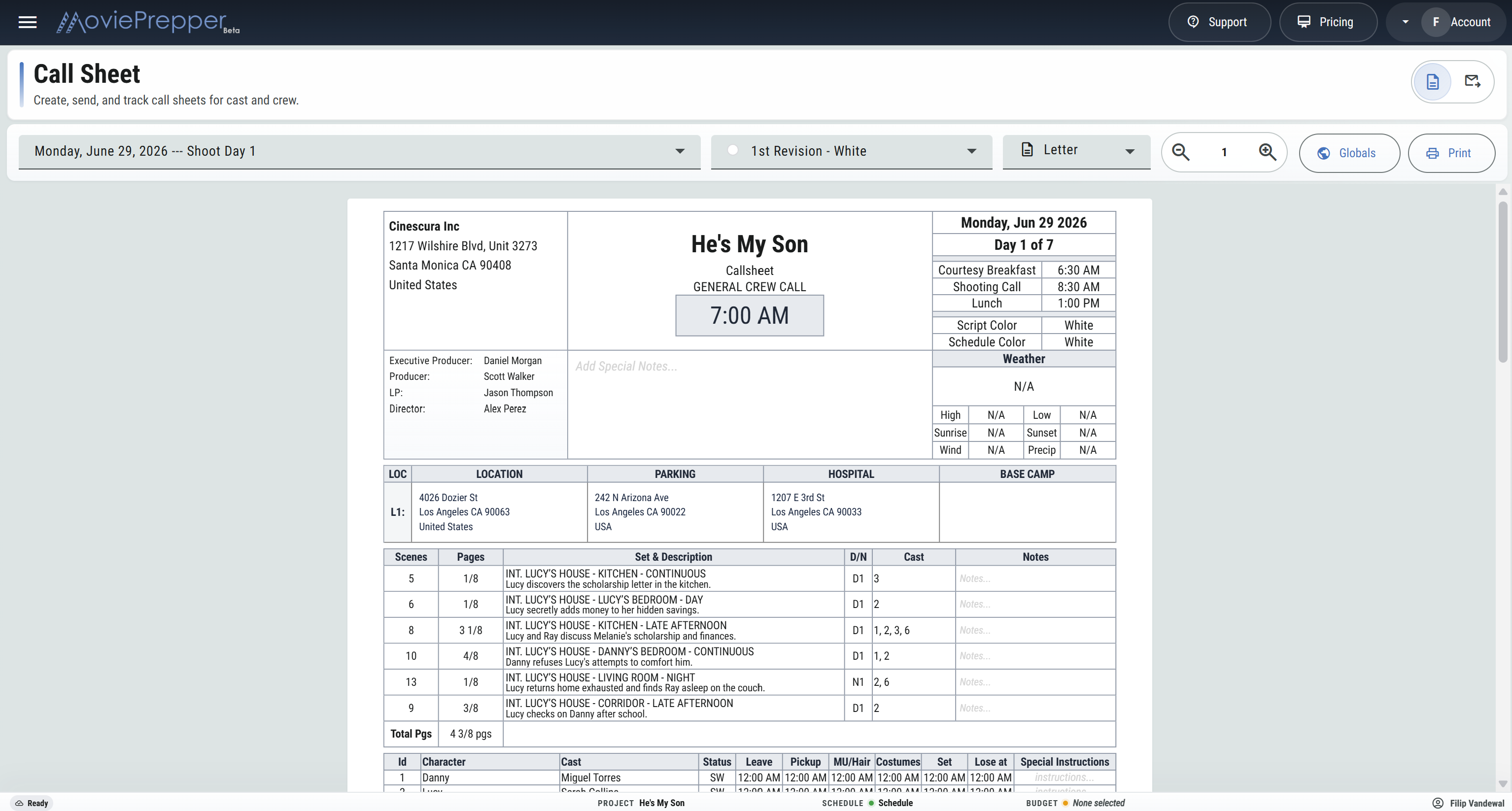Open the hamburger main menu
Image resolution: width=1512 pixels, height=811 pixels.
point(28,22)
